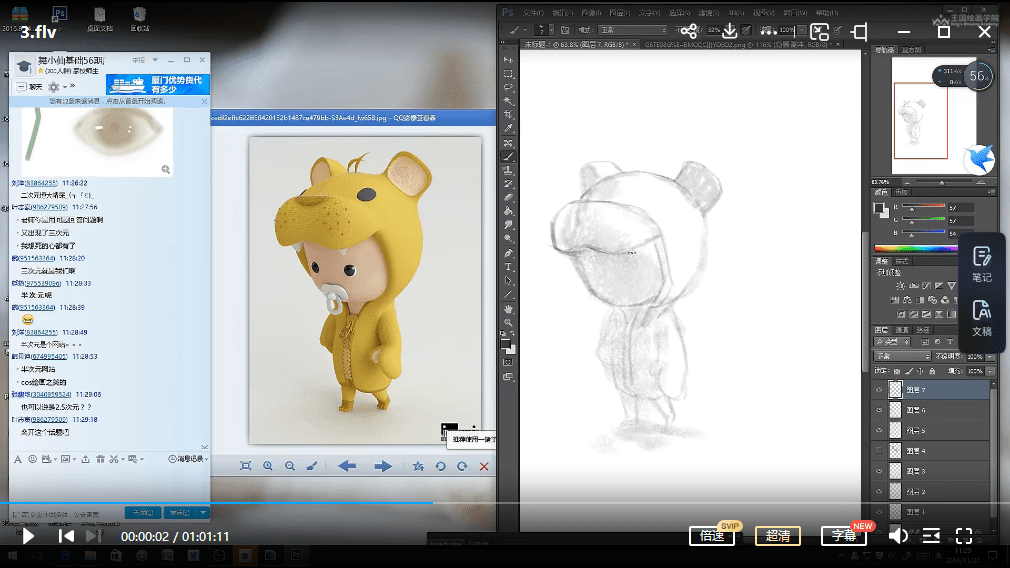This screenshot has width=1010, height=568.
Task: Select the Zoom tool in Photoshop toolbar
Action: tap(508, 322)
